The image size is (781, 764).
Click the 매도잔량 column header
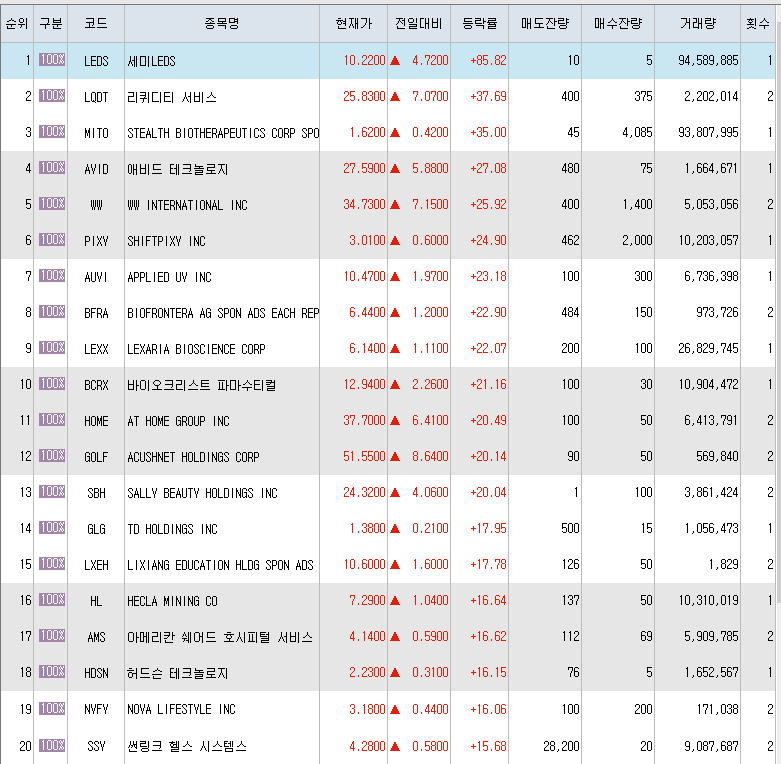pos(545,23)
